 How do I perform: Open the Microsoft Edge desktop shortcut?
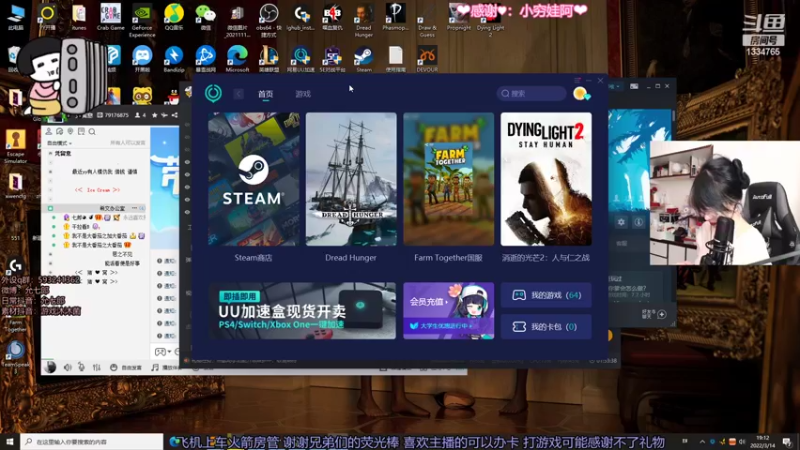click(x=237, y=59)
